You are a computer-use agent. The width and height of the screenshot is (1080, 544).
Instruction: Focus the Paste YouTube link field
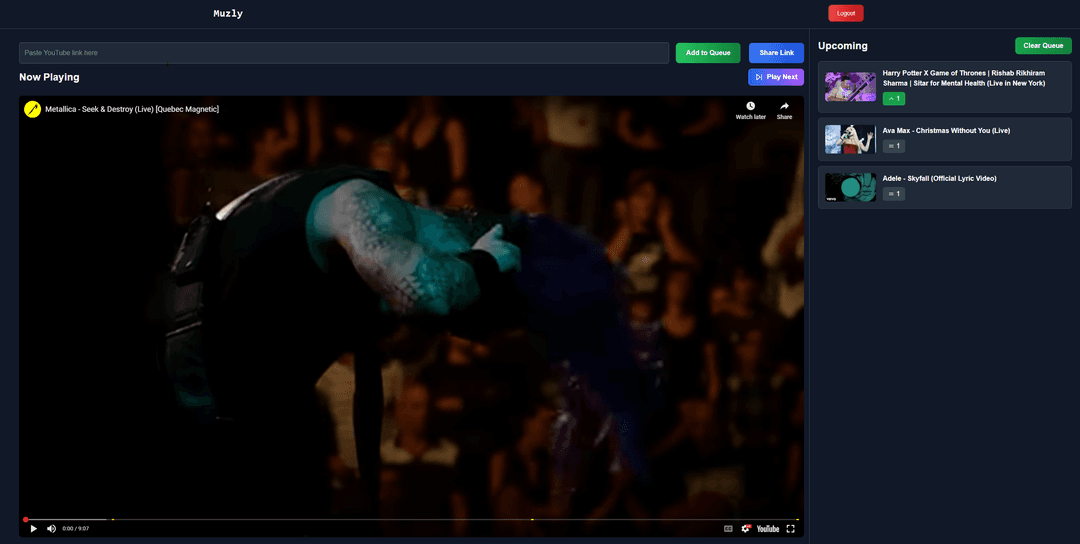[343, 53]
